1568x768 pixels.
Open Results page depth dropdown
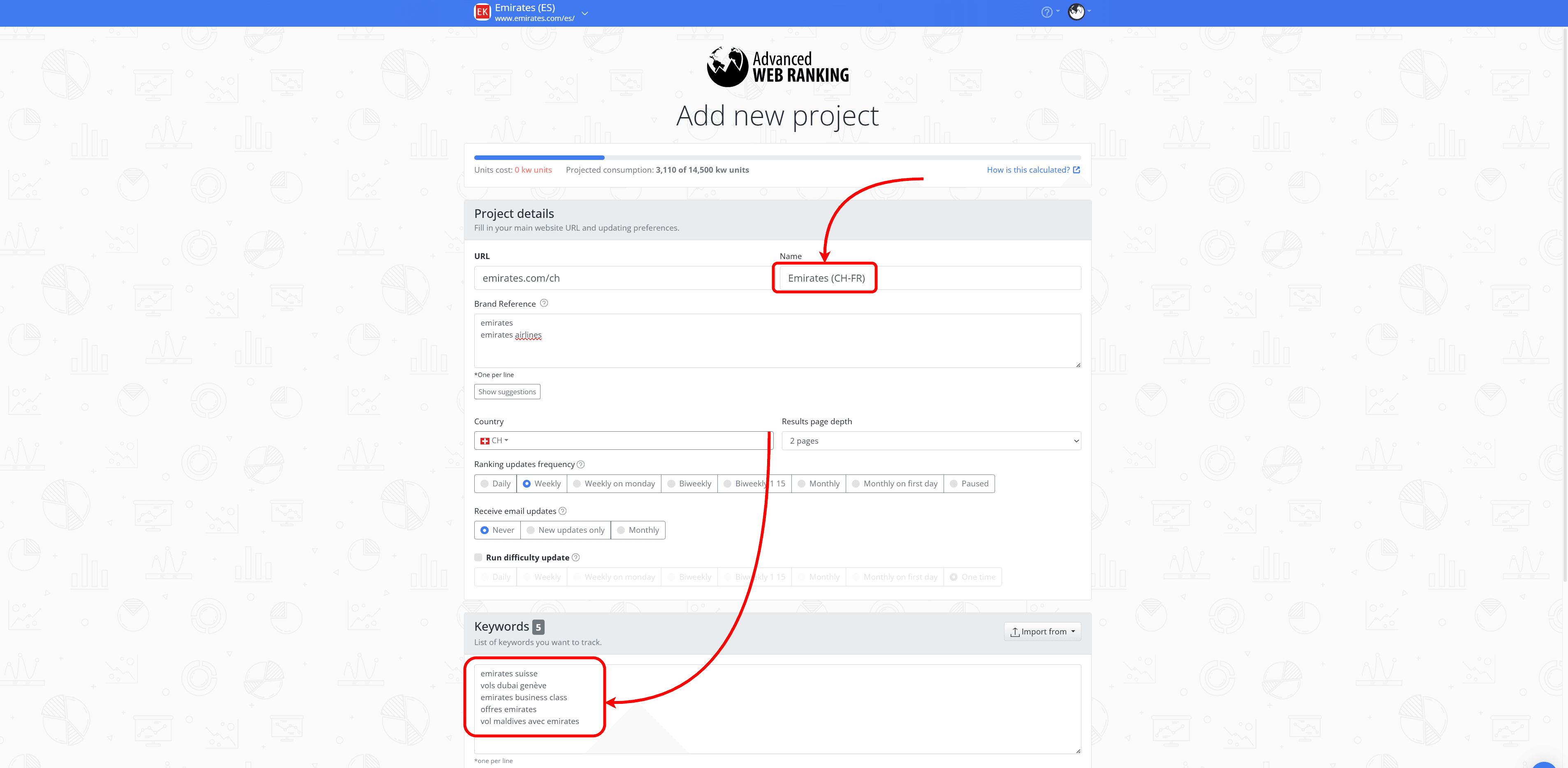[x=931, y=441]
